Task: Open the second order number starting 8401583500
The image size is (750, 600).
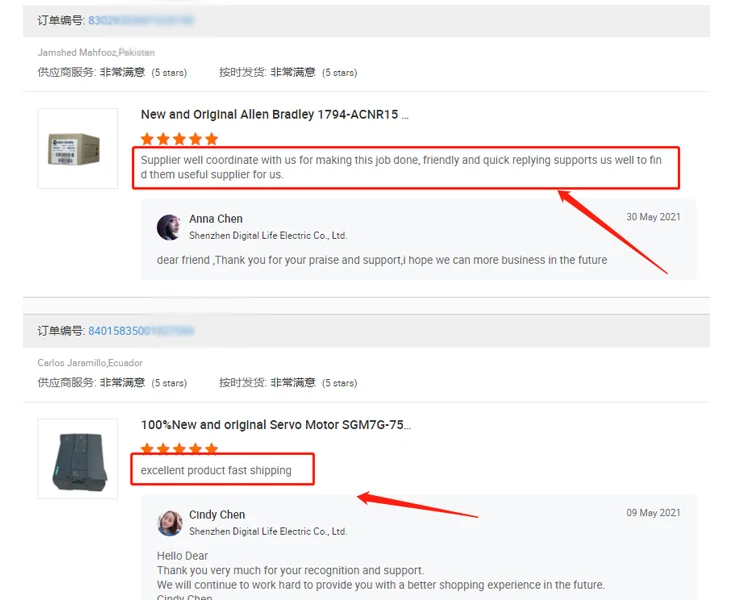Action: [x=141, y=331]
